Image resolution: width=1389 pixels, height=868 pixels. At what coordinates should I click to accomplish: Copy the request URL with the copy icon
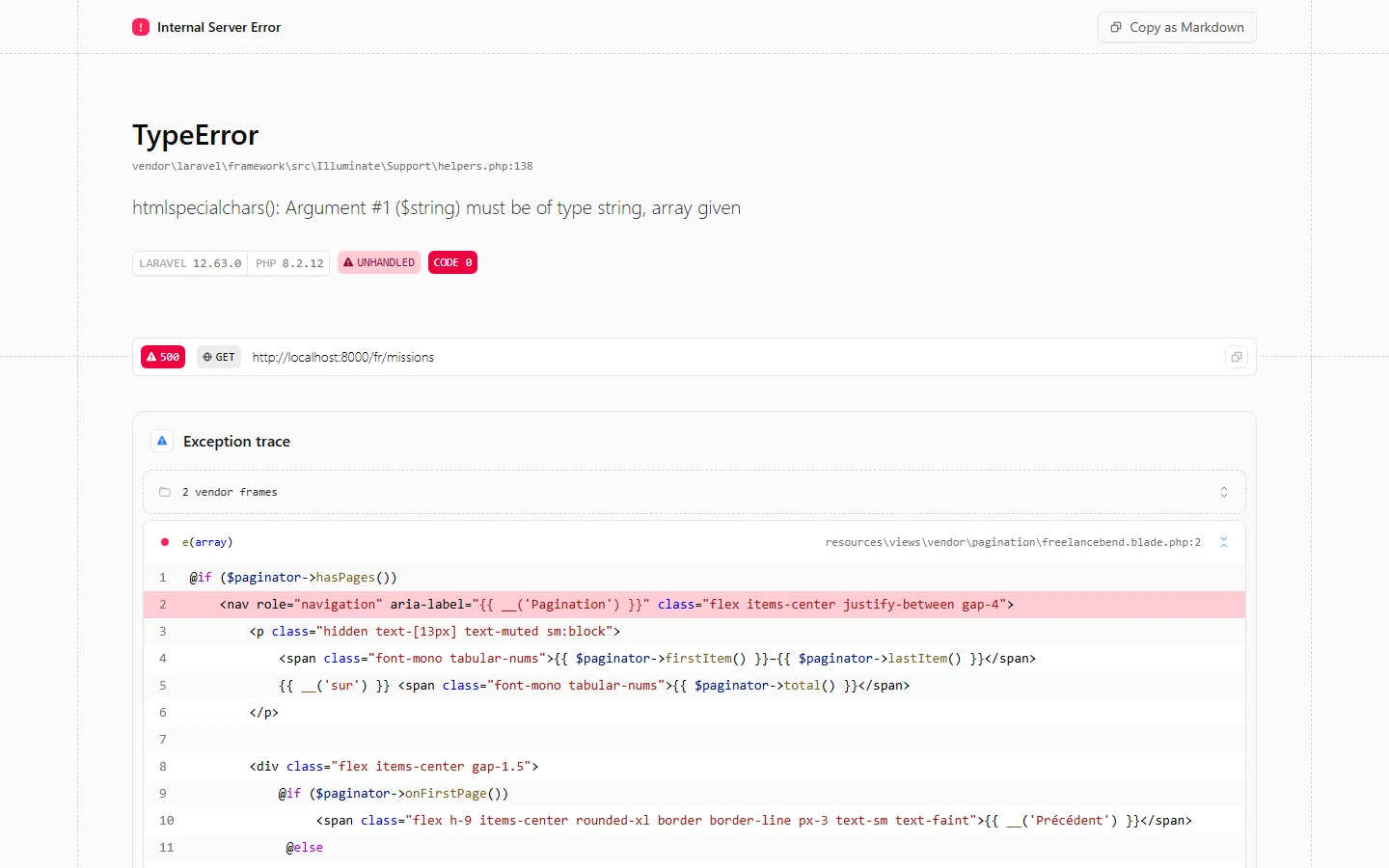click(x=1236, y=357)
